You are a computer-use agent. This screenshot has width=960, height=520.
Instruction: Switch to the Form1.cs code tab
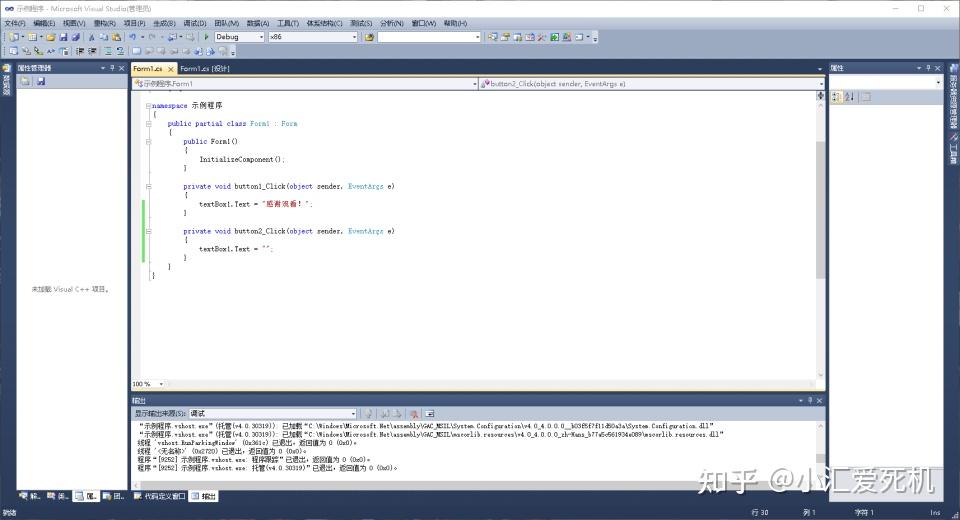[x=148, y=69]
